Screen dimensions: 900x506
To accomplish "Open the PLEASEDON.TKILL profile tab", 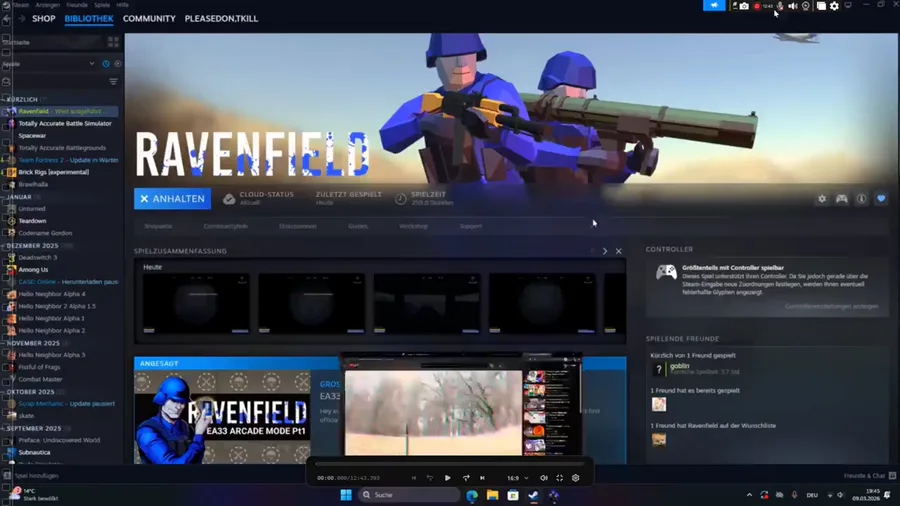I will pos(221,18).
